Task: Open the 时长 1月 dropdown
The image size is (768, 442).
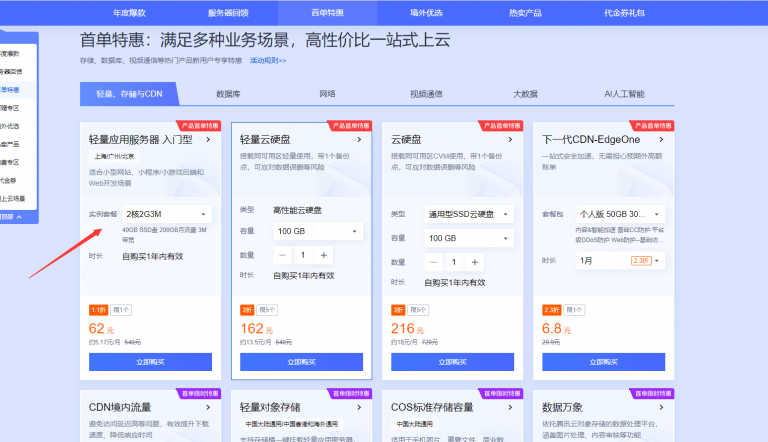Action: (x=620, y=261)
